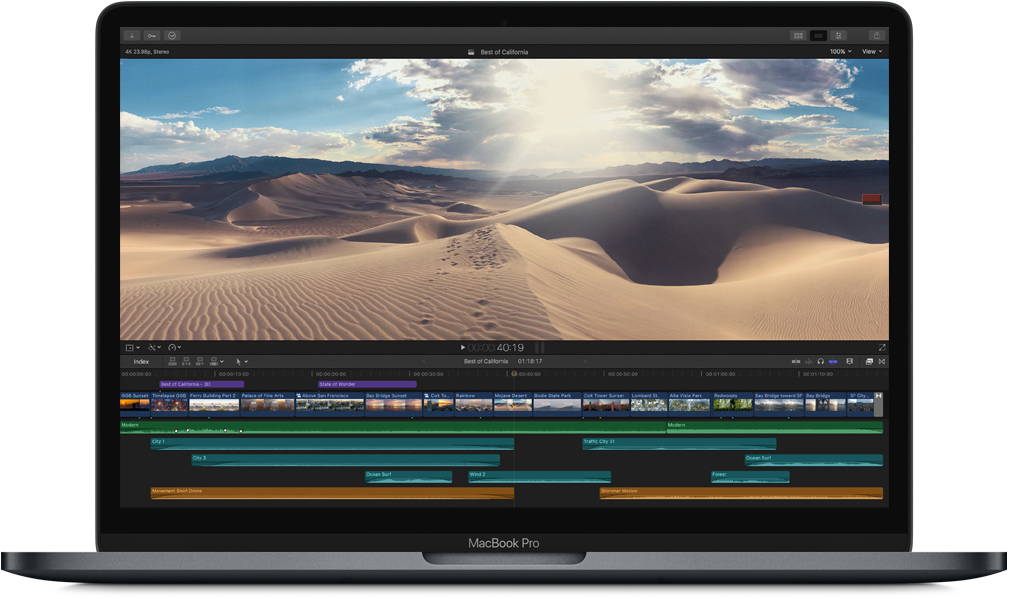Toggle headphones audio skimming
Viewport: 1009px width, 599px height.
[x=821, y=361]
